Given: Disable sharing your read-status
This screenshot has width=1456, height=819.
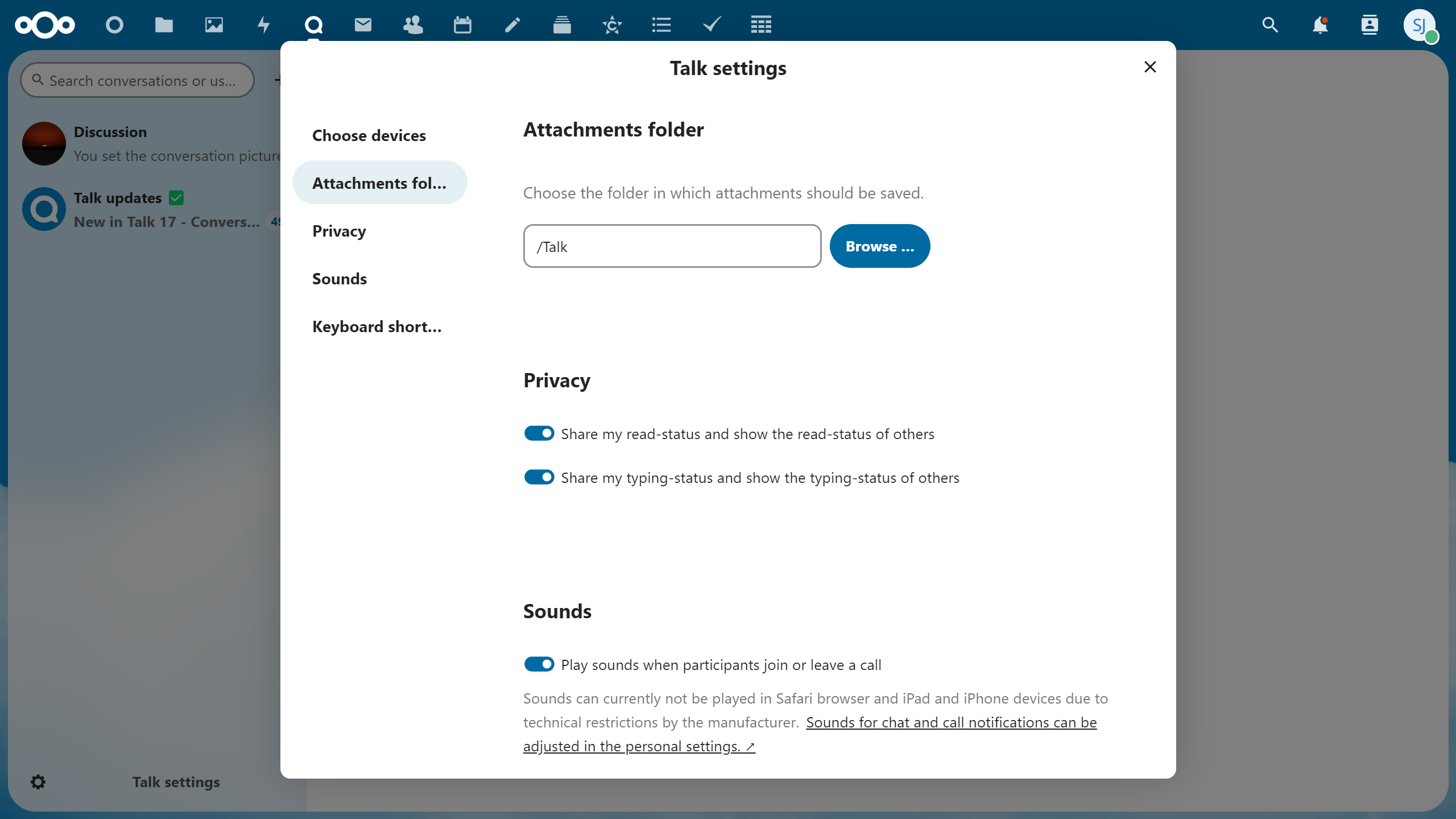Looking at the screenshot, I should coord(539,433).
